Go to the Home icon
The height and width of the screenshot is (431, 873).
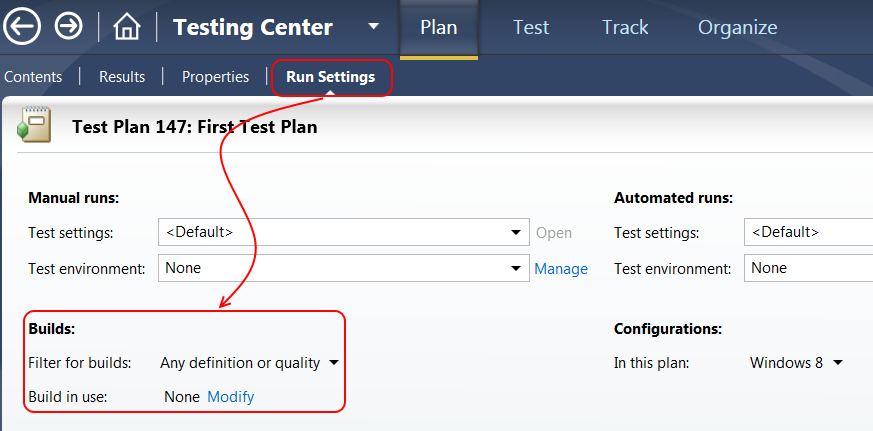(127, 27)
